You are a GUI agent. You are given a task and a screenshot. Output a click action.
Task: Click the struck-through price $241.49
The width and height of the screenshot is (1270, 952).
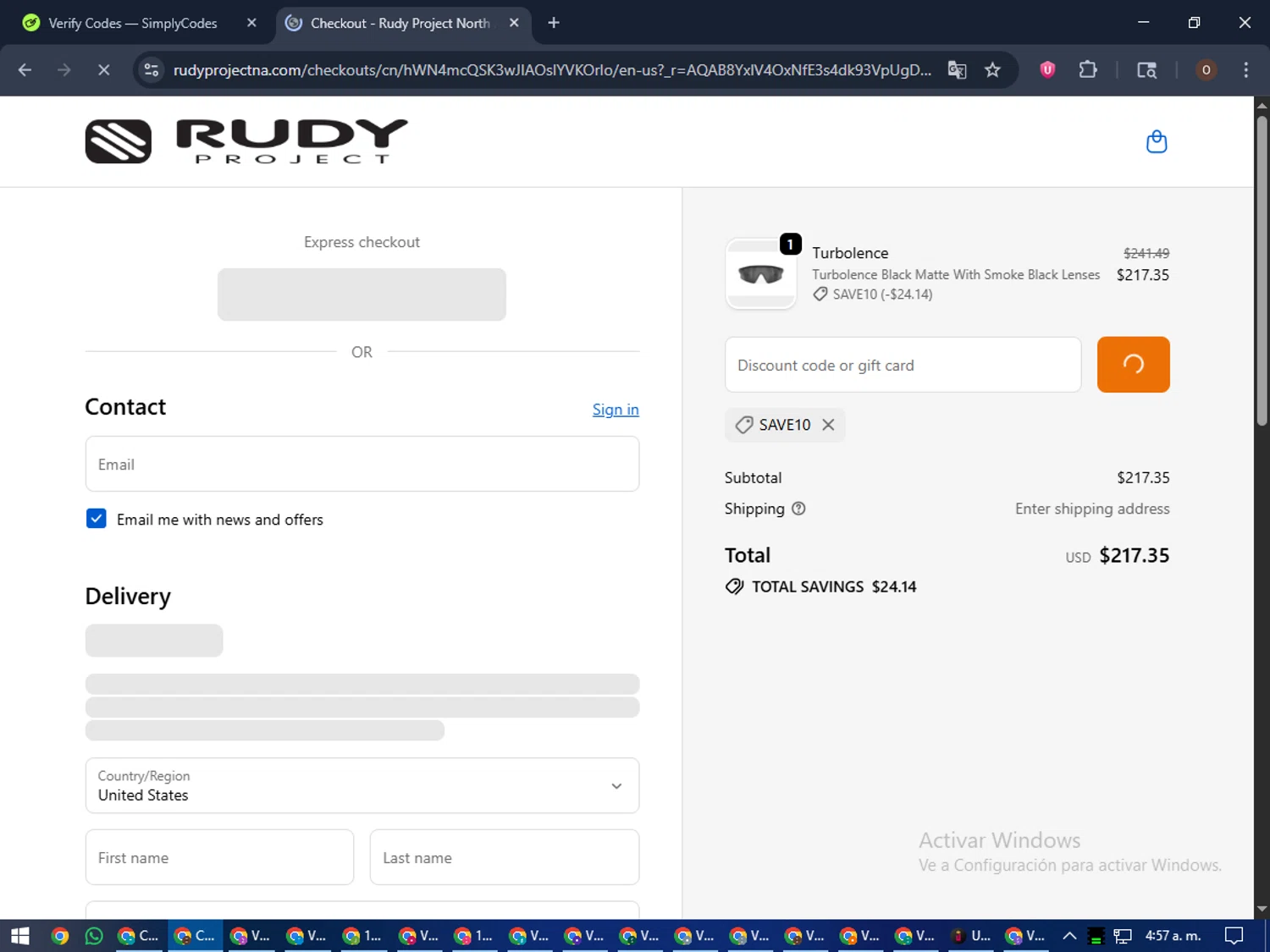pos(1146,253)
